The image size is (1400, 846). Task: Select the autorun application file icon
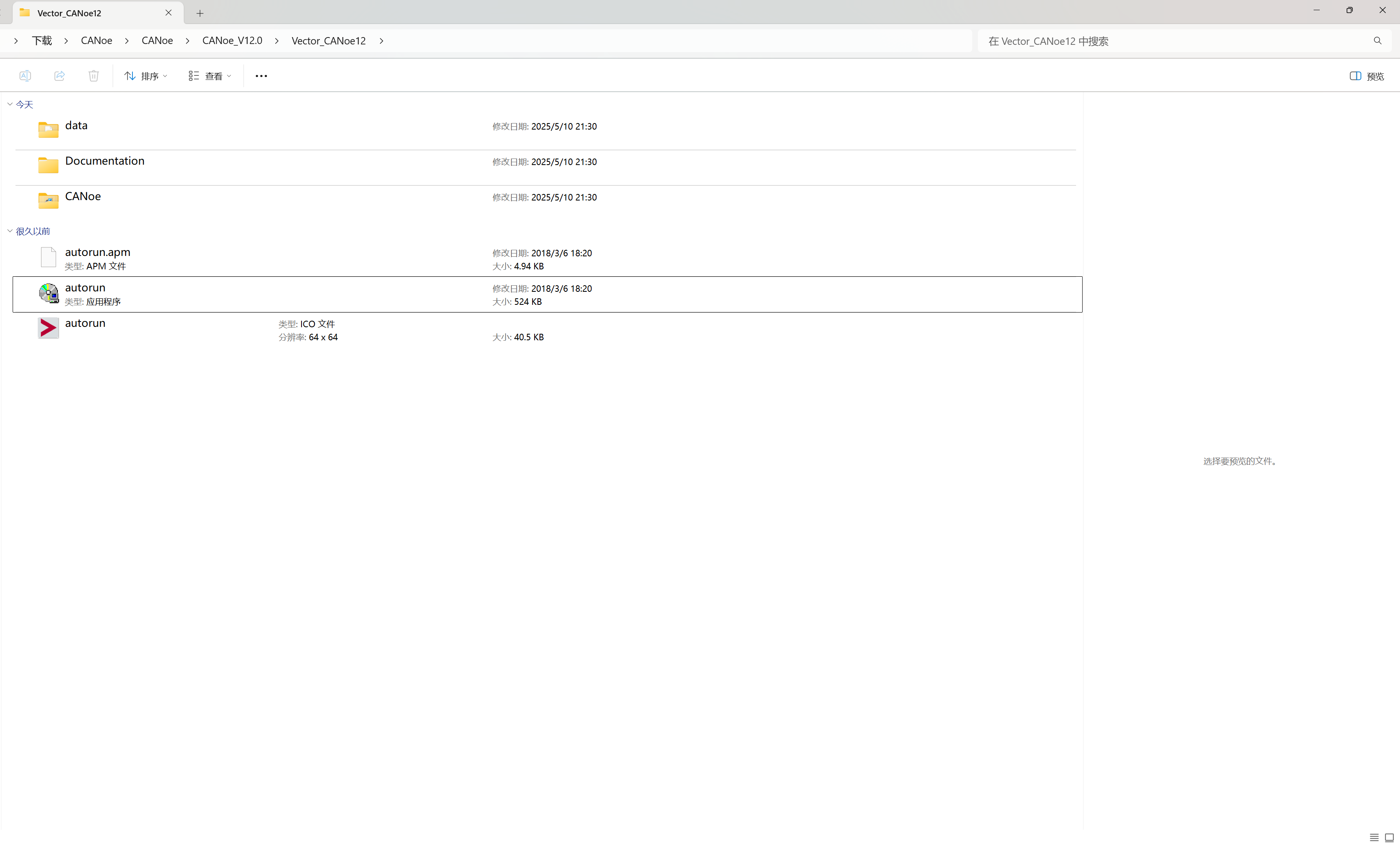click(49, 293)
